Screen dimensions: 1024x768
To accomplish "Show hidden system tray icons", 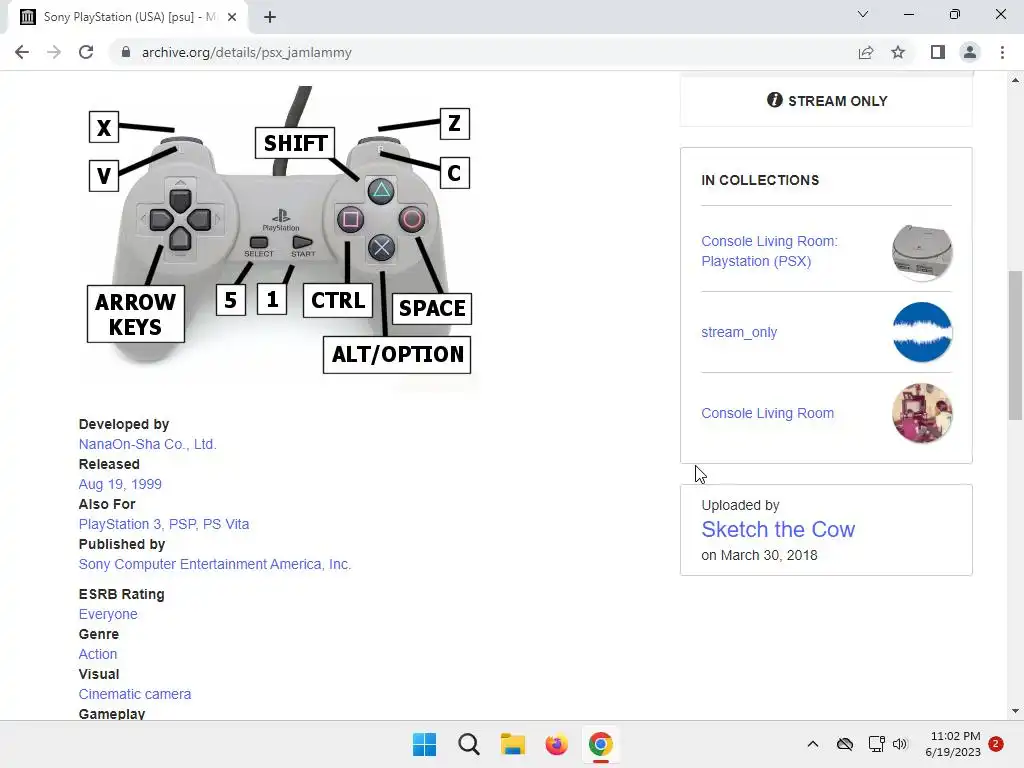I will coord(812,744).
